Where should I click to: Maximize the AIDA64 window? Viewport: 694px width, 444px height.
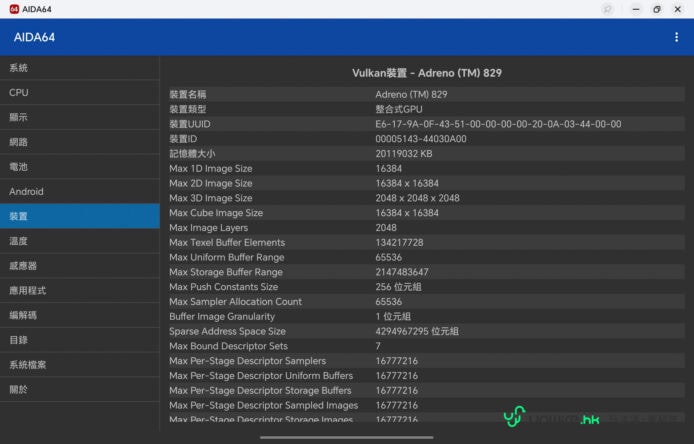(657, 9)
